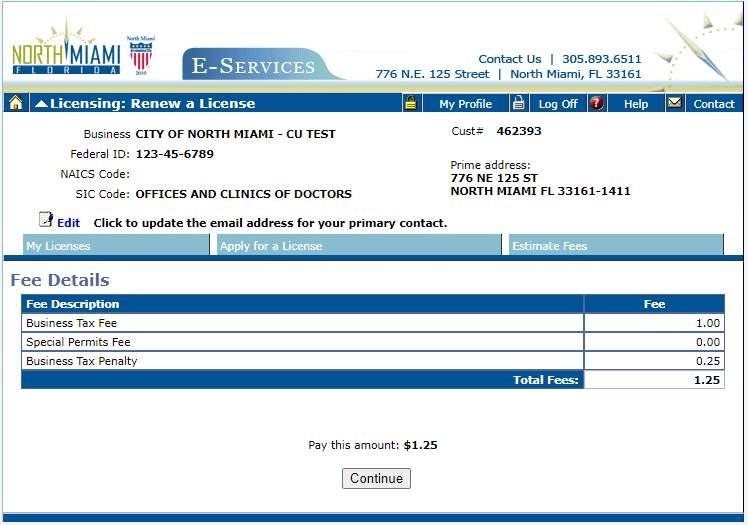Click the red question mark help icon
The height and width of the screenshot is (525, 748).
(597, 103)
